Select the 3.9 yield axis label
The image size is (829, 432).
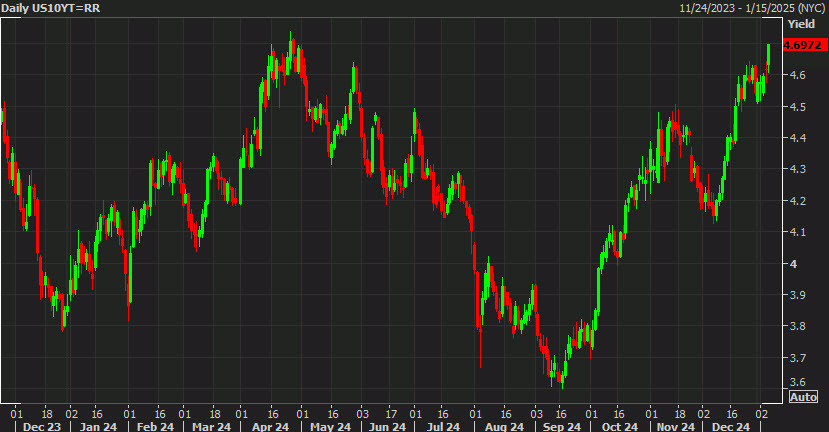tap(797, 295)
